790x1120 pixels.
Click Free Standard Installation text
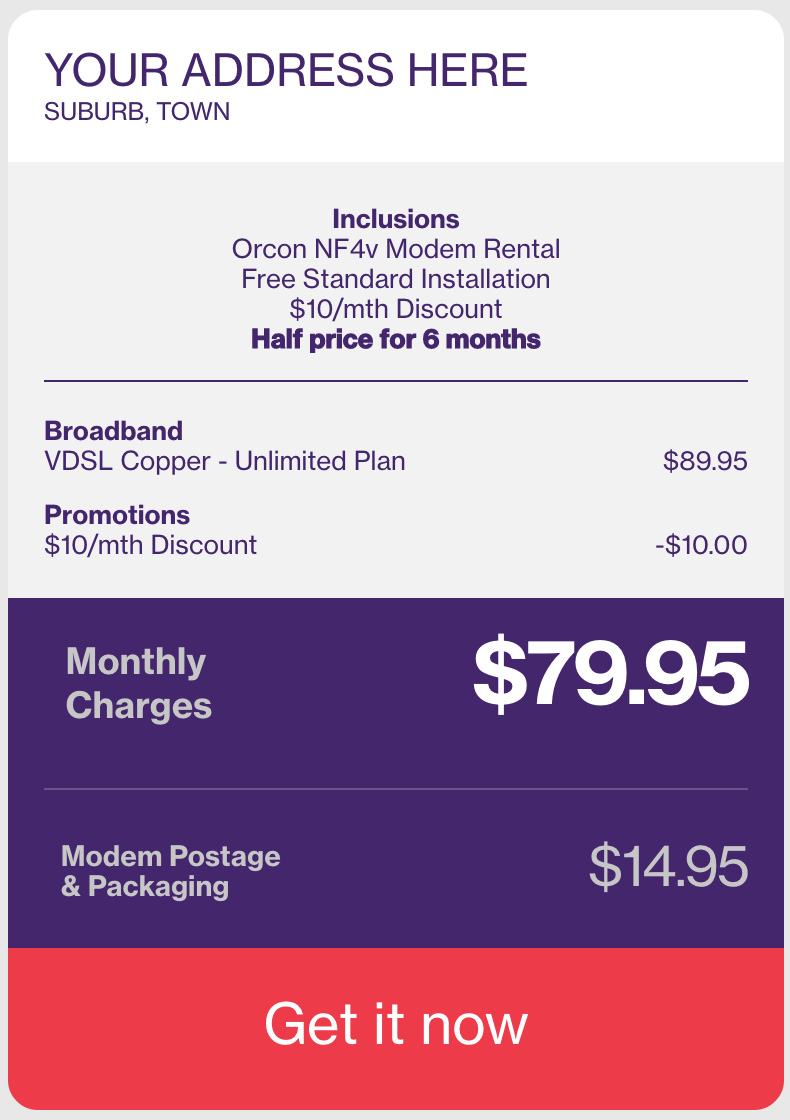coord(396,279)
